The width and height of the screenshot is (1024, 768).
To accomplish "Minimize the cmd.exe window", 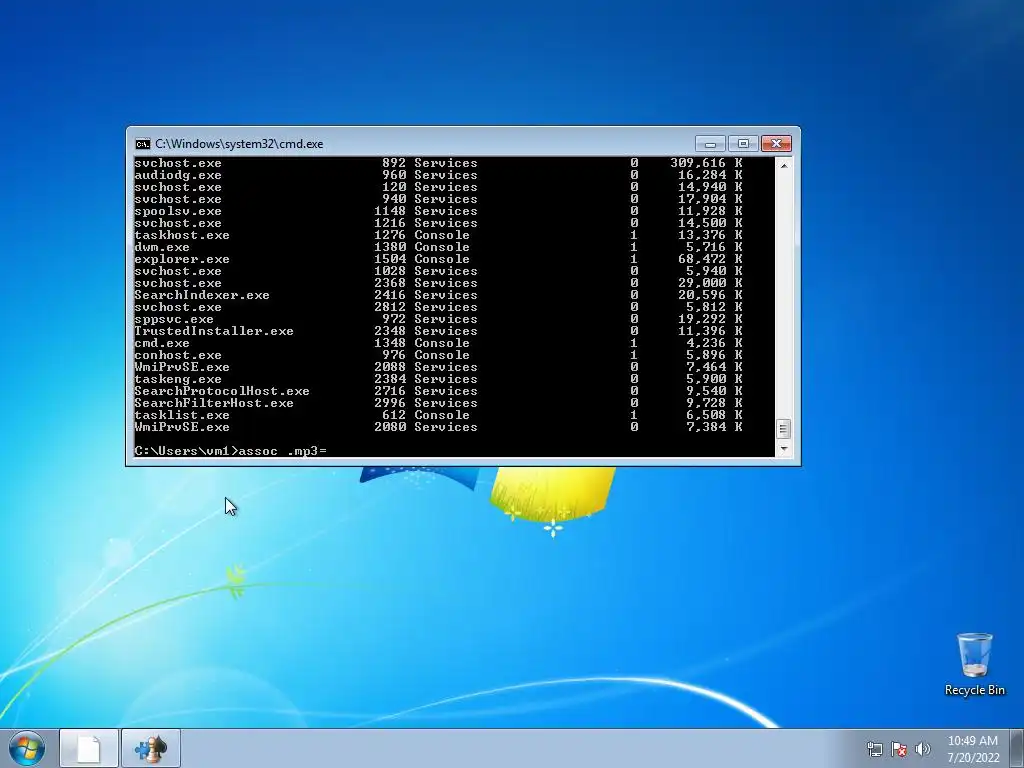I will 711,144.
